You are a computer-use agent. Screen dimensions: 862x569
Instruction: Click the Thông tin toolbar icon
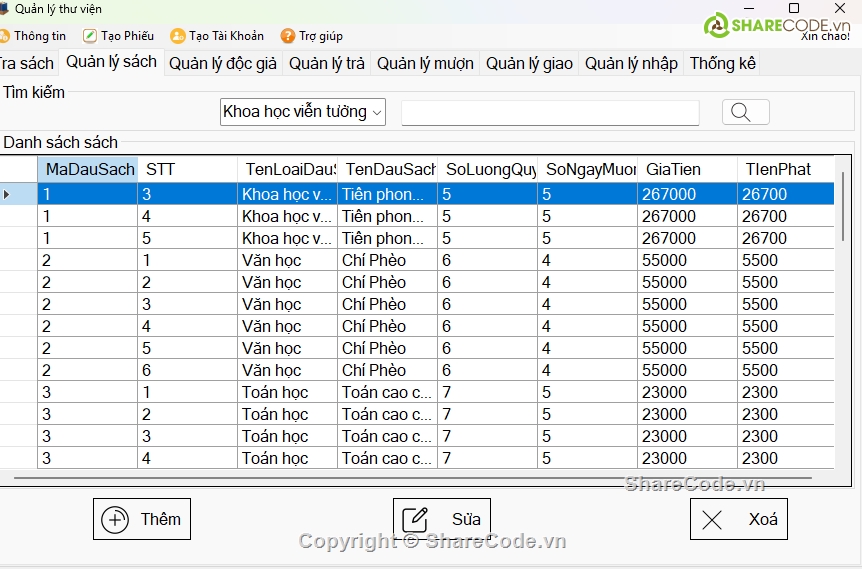tap(5, 36)
